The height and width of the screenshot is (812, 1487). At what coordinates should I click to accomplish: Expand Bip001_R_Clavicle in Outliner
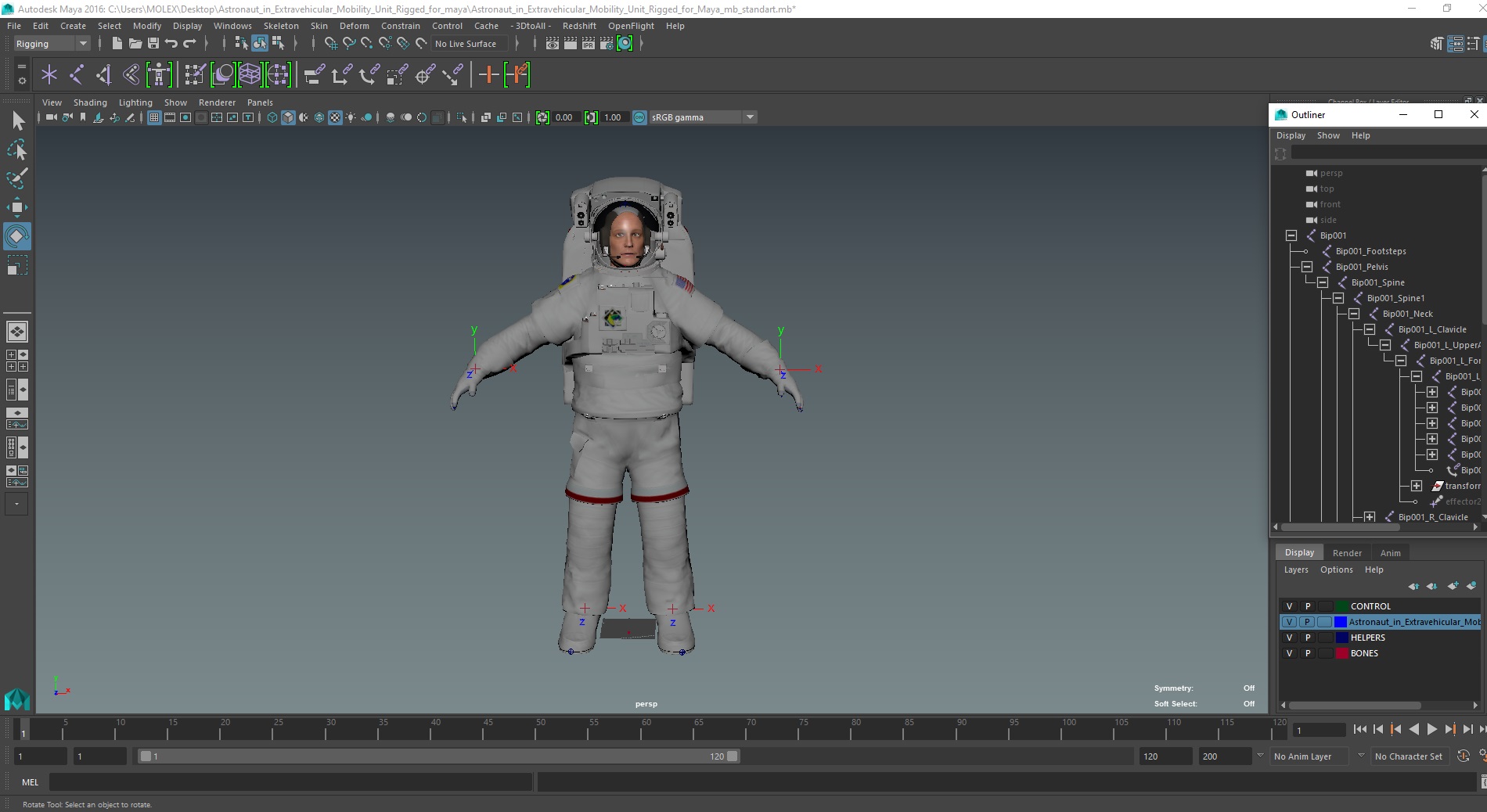tap(1370, 517)
